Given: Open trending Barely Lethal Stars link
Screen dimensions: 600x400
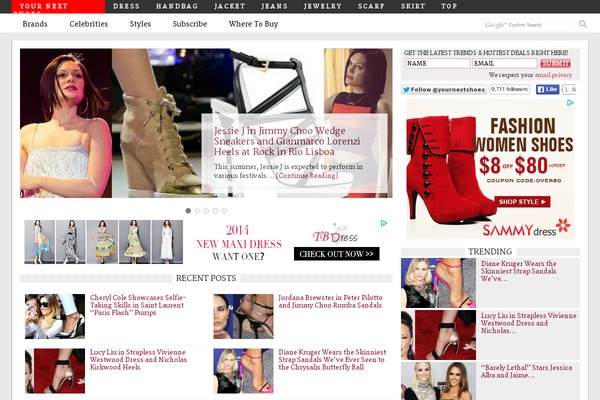Looking at the screenshot, I should click(x=527, y=371).
